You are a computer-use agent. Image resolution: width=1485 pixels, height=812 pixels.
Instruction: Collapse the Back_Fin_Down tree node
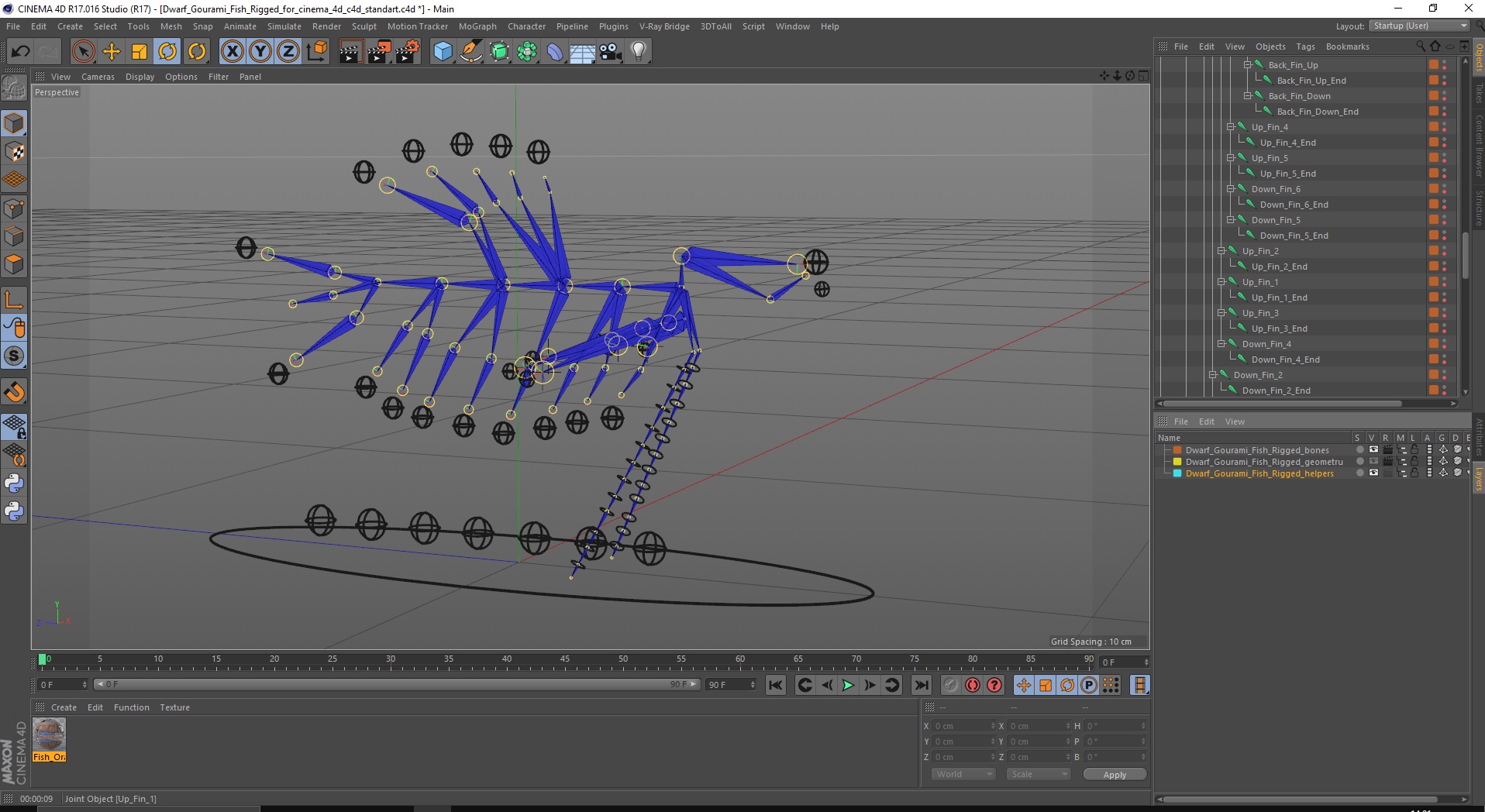point(1248,96)
